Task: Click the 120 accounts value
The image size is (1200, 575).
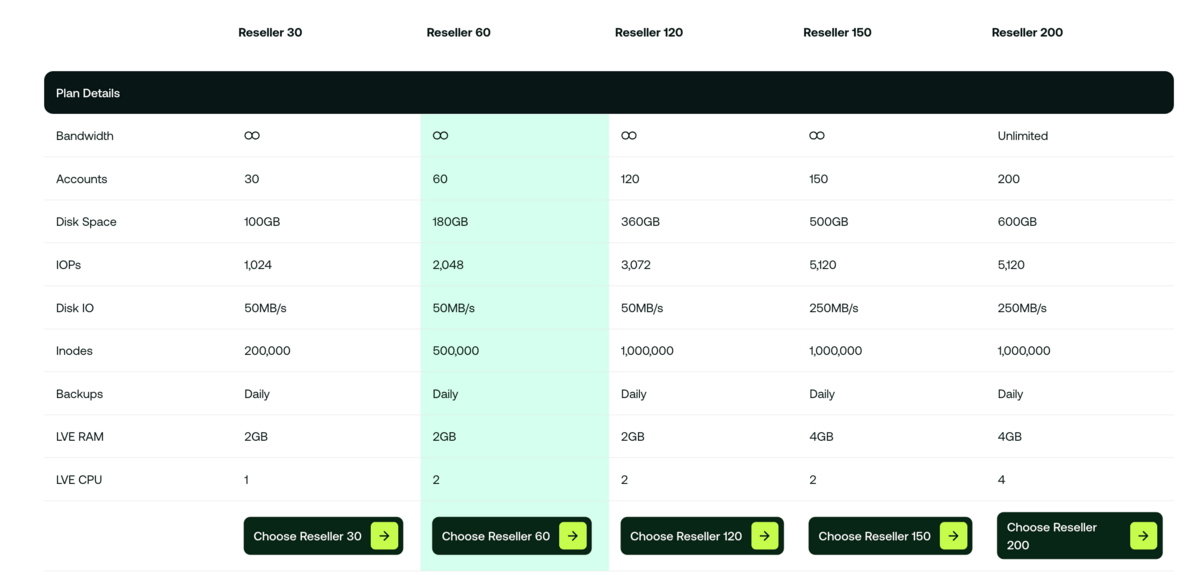Action: click(630, 179)
